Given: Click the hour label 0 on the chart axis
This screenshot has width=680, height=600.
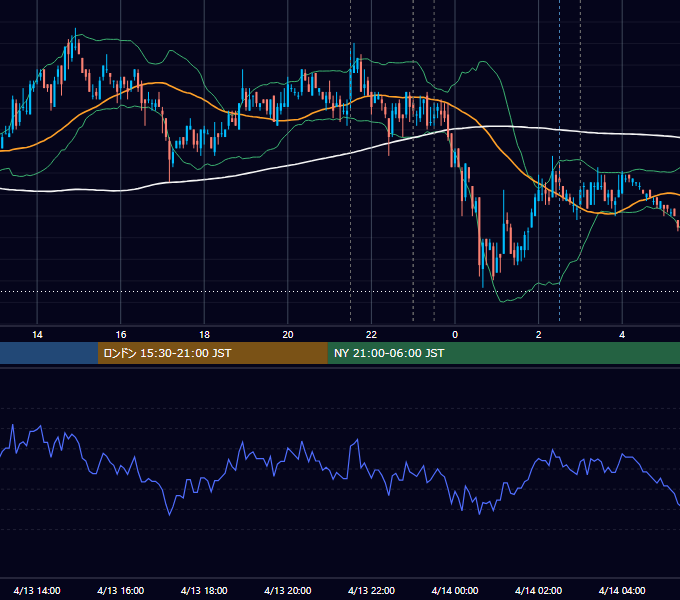Looking at the screenshot, I should coord(455,335).
